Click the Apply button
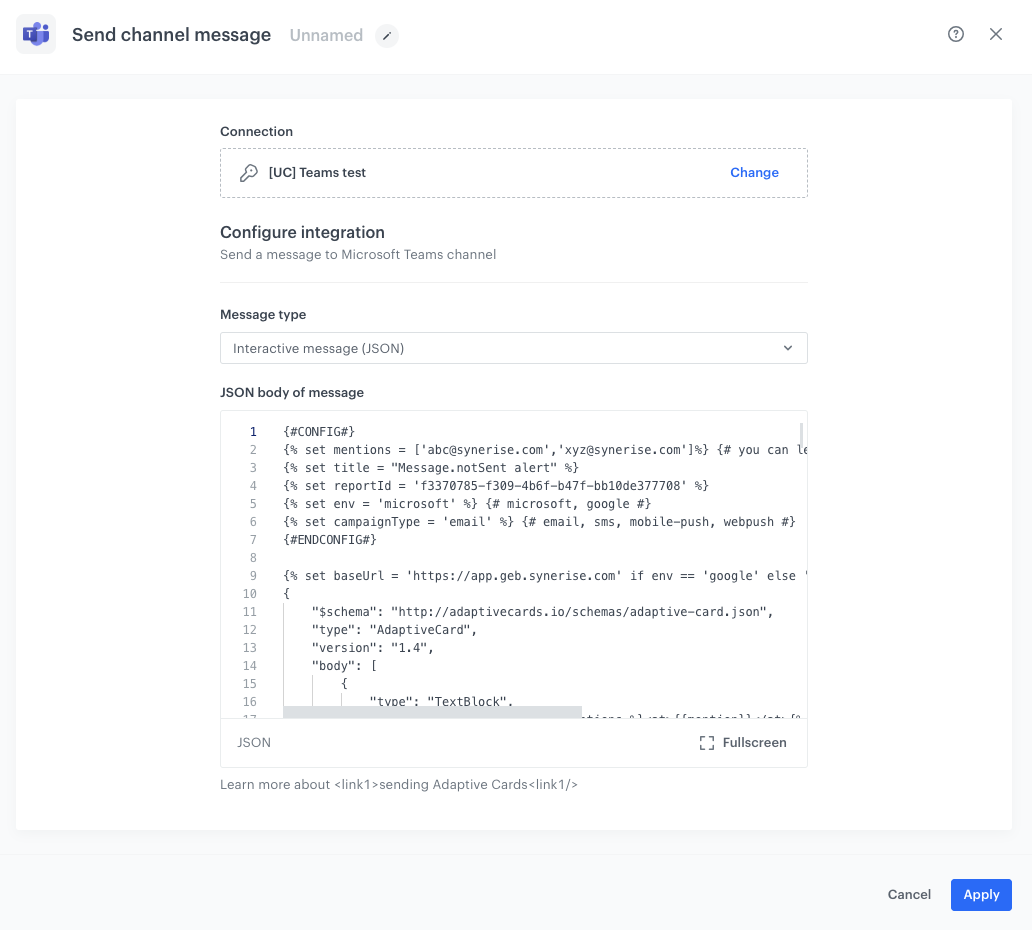Viewport: 1032px width, 930px height. (981, 894)
